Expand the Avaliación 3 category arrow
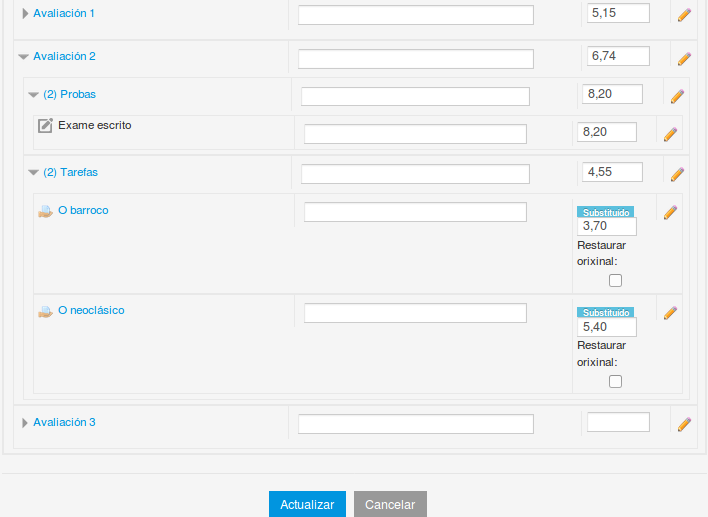708x517 pixels. click(25, 423)
